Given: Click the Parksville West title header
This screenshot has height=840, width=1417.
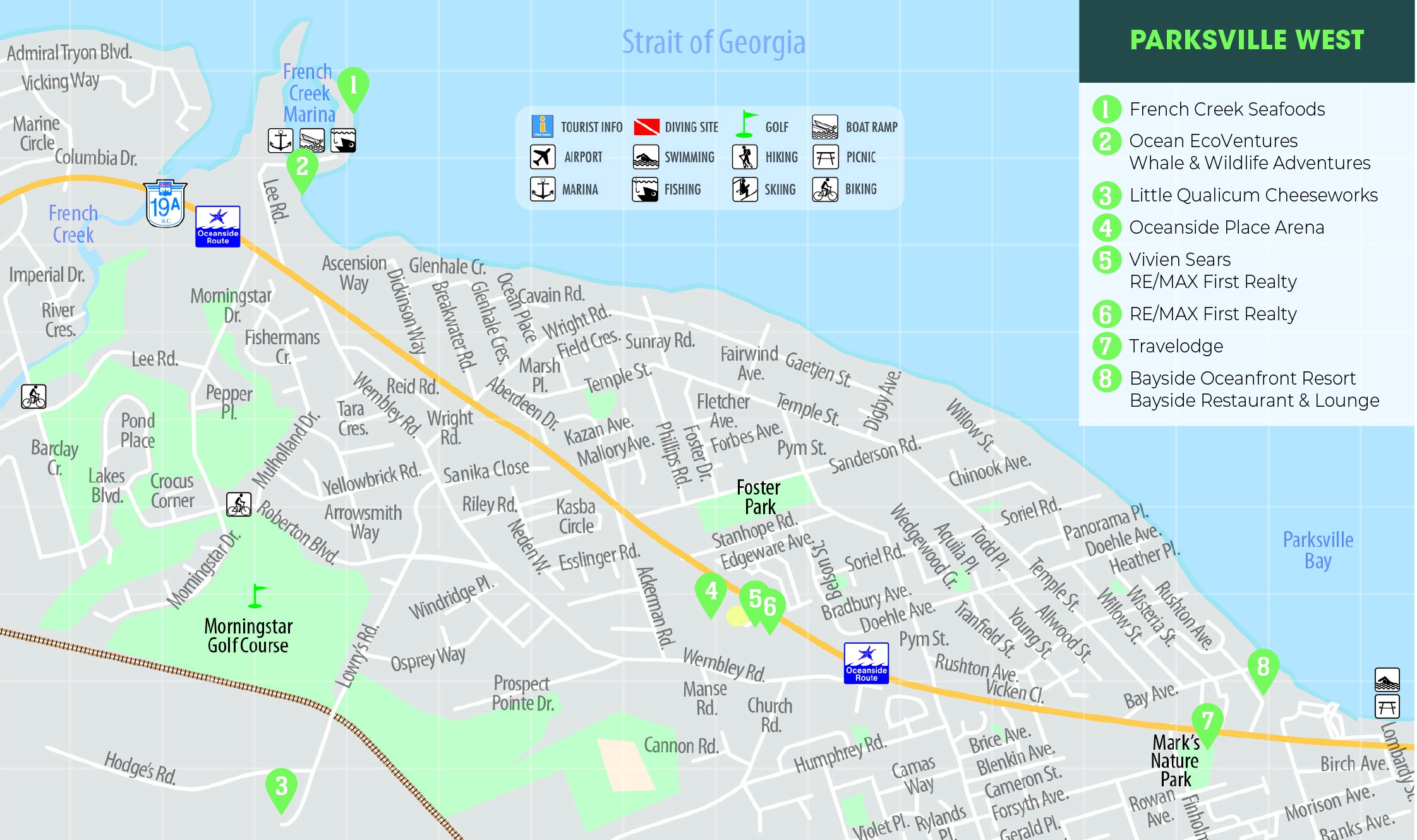Looking at the screenshot, I should [1246, 40].
